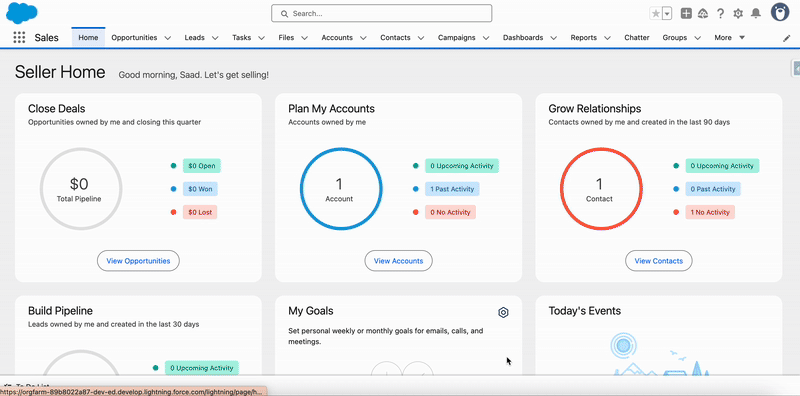Viewport: 800px width, 396px height.
Task: Expand the Contacts tab chevron
Action: tap(421, 38)
